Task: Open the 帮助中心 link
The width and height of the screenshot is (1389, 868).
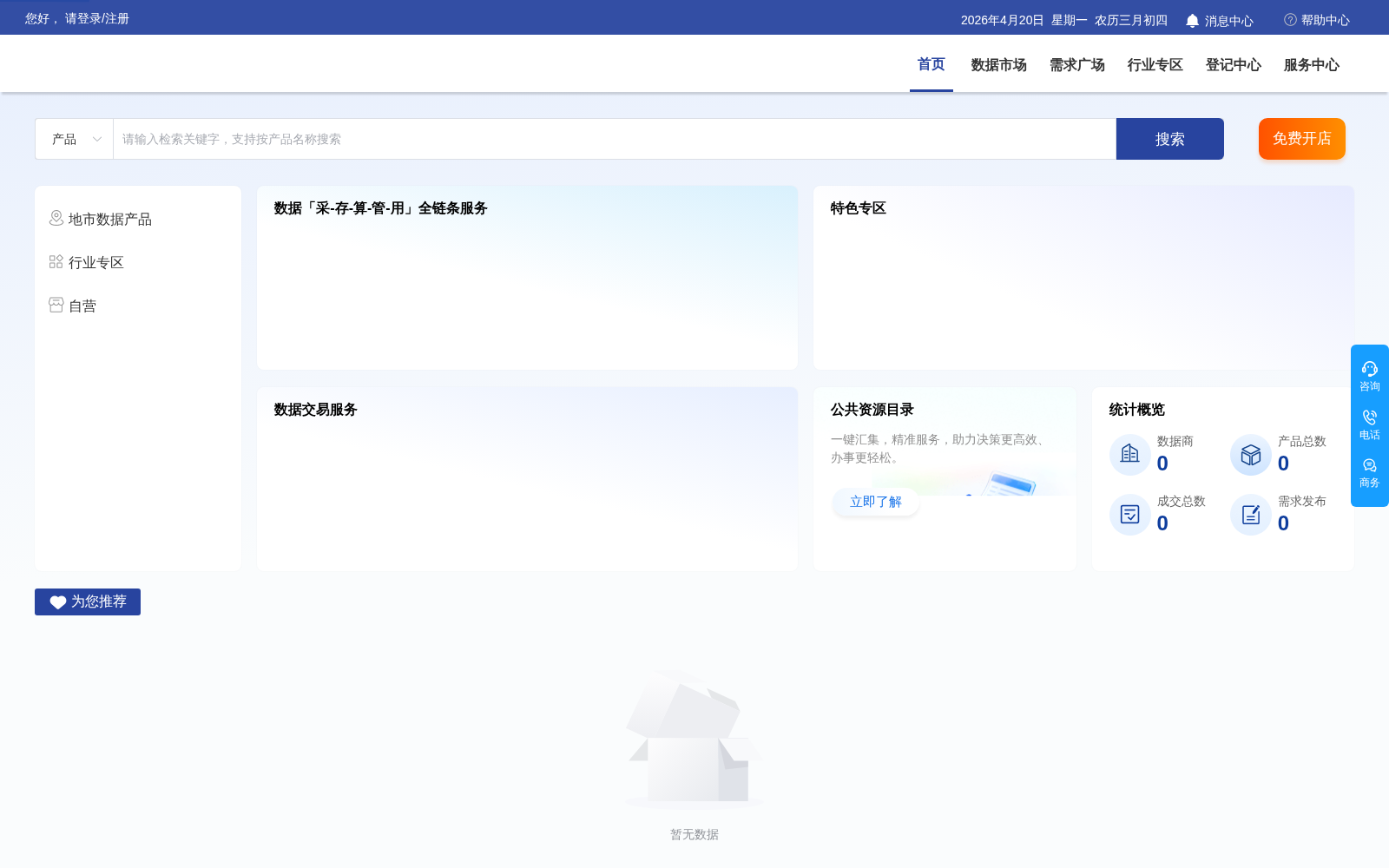Action: click(x=1326, y=20)
